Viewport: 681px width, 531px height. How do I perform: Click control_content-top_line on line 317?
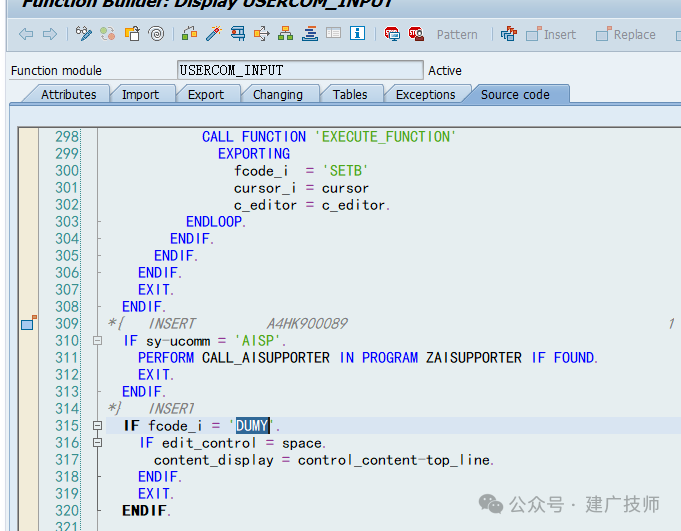pyautogui.click(x=394, y=460)
